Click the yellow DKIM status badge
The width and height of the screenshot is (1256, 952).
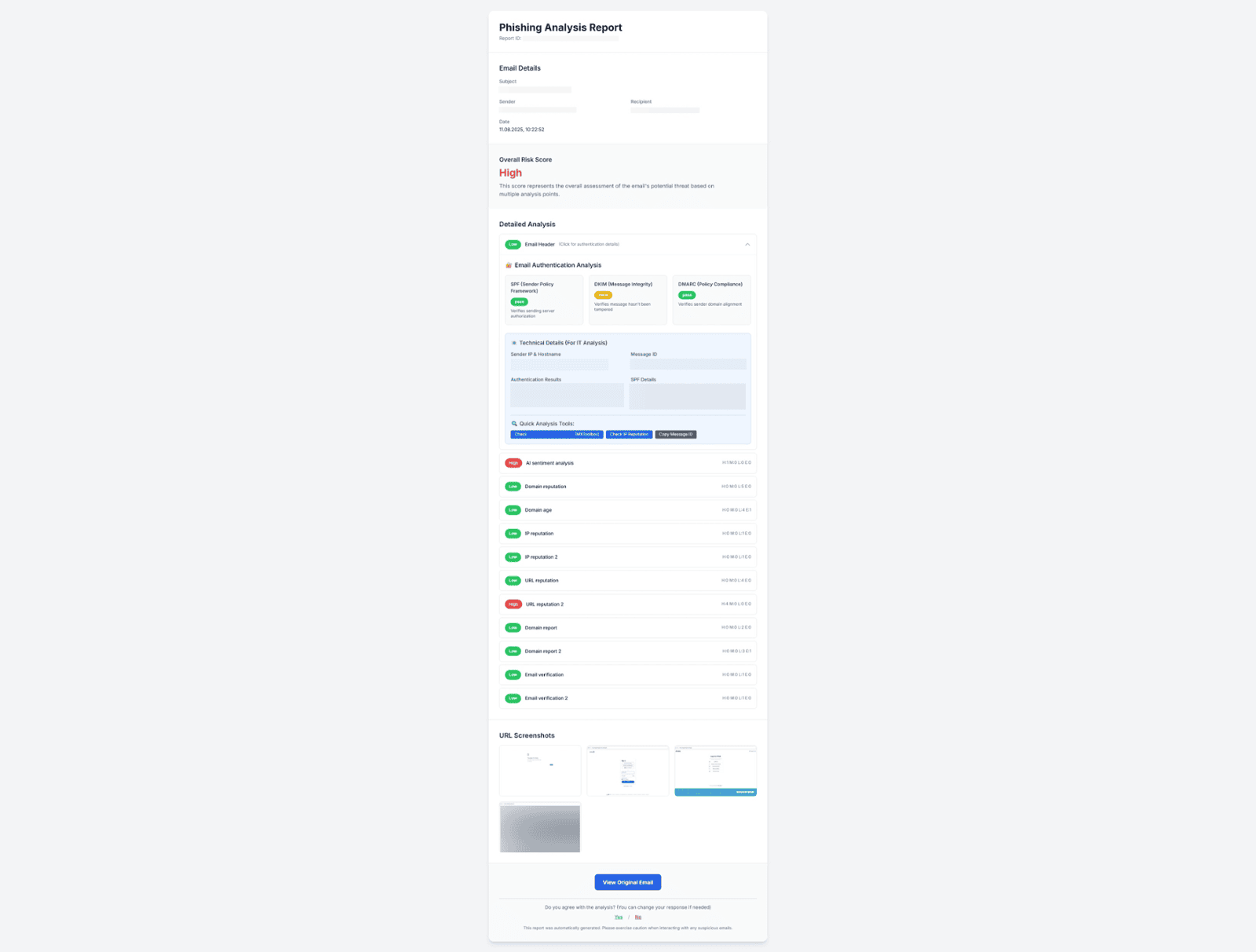[603, 295]
